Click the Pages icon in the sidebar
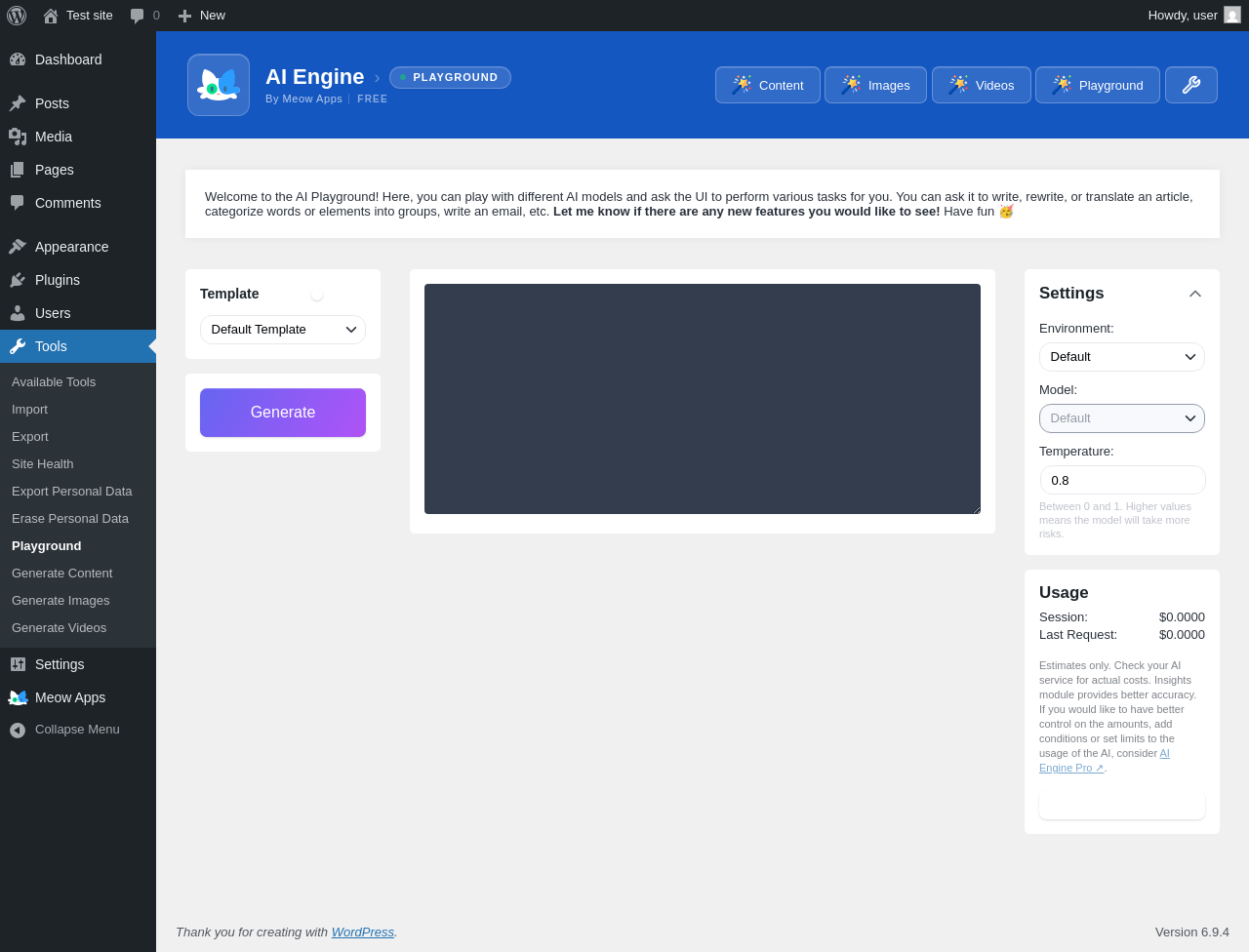 [18, 170]
